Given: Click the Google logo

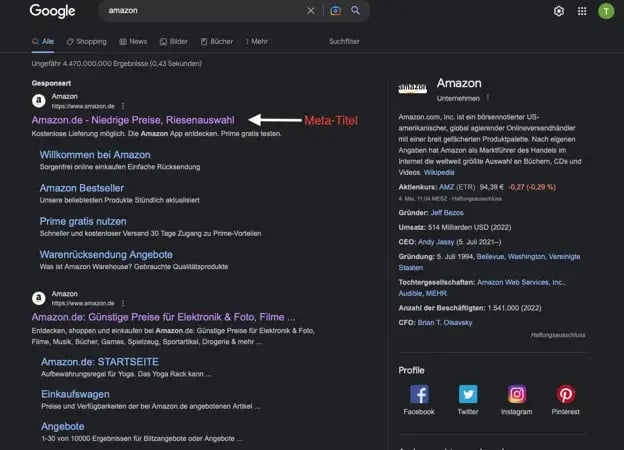Looking at the screenshot, I should [52, 11].
